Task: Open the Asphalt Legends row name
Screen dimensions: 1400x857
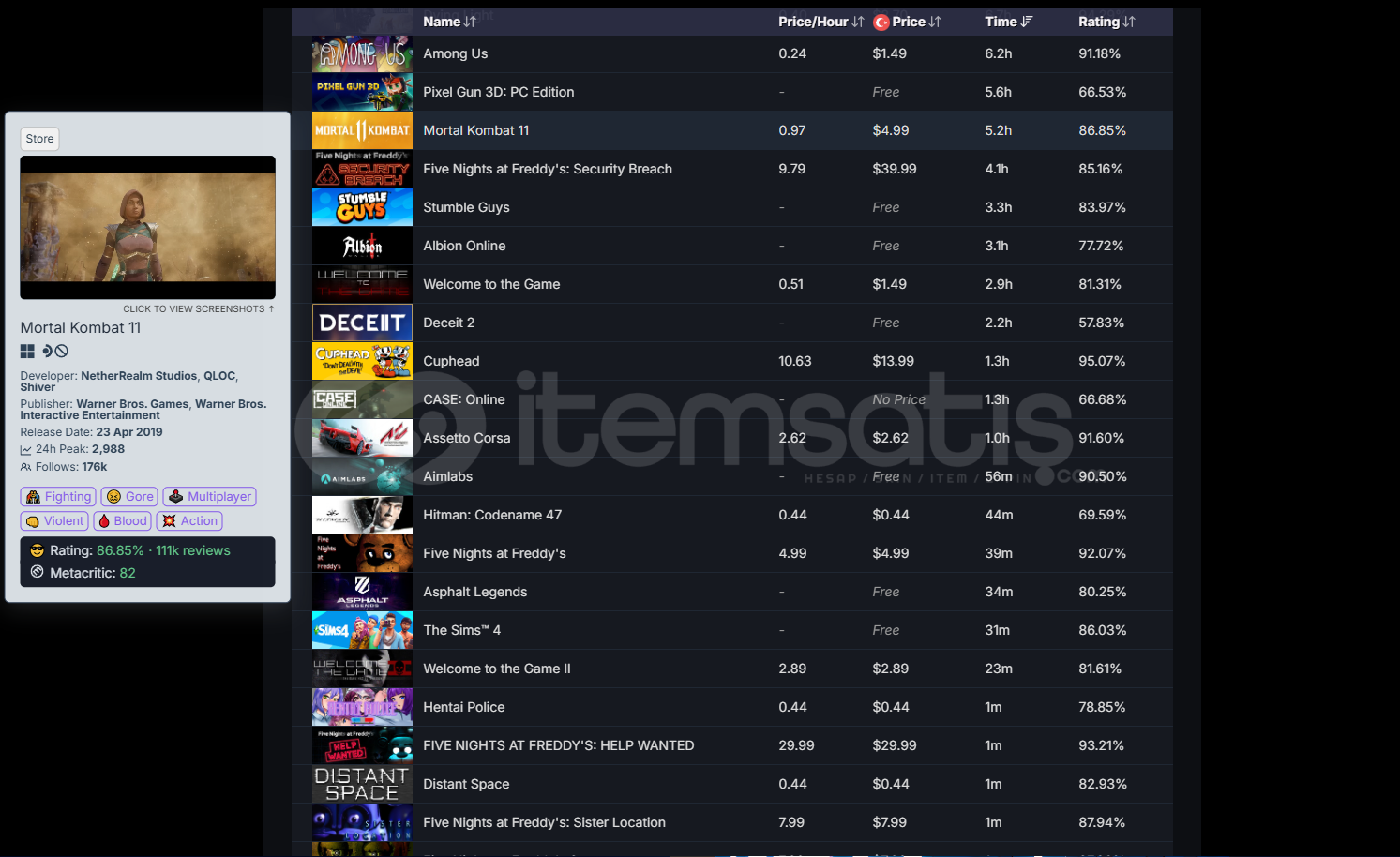Action: click(x=474, y=592)
